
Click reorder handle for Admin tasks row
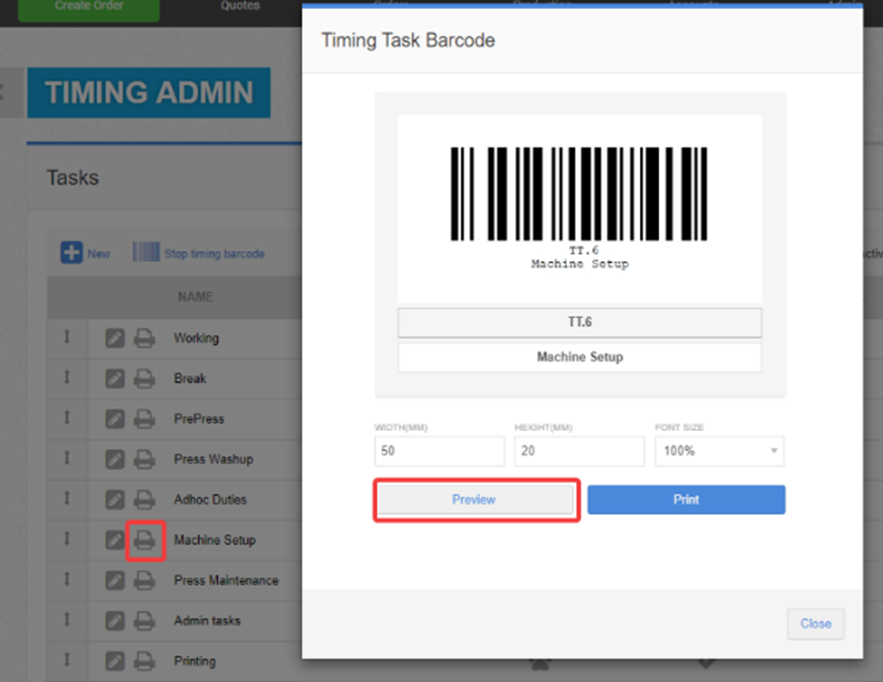pyautogui.click(x=67, y=619)
